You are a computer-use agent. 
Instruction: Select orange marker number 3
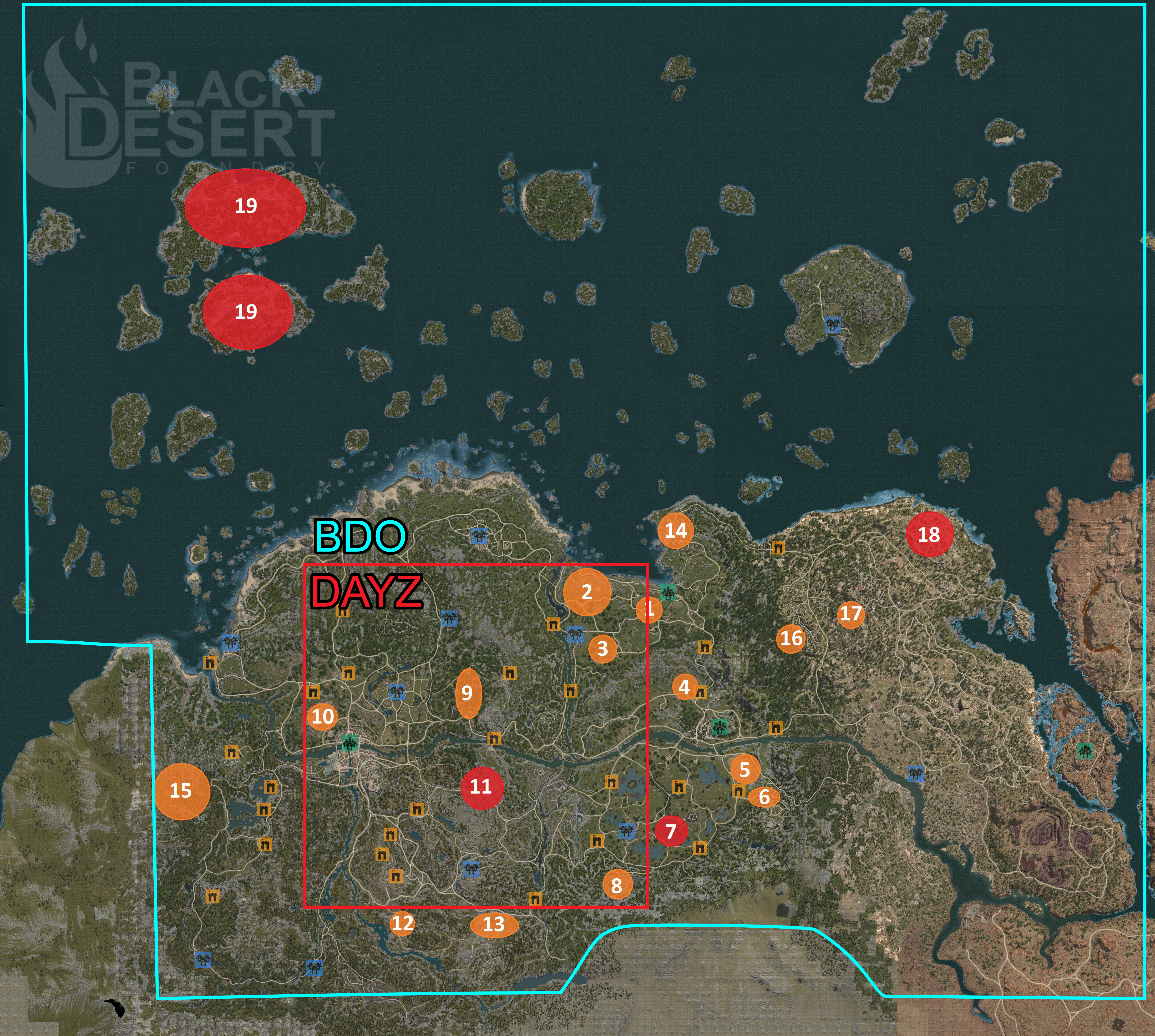pyautogui.click(x=603, y=649)
